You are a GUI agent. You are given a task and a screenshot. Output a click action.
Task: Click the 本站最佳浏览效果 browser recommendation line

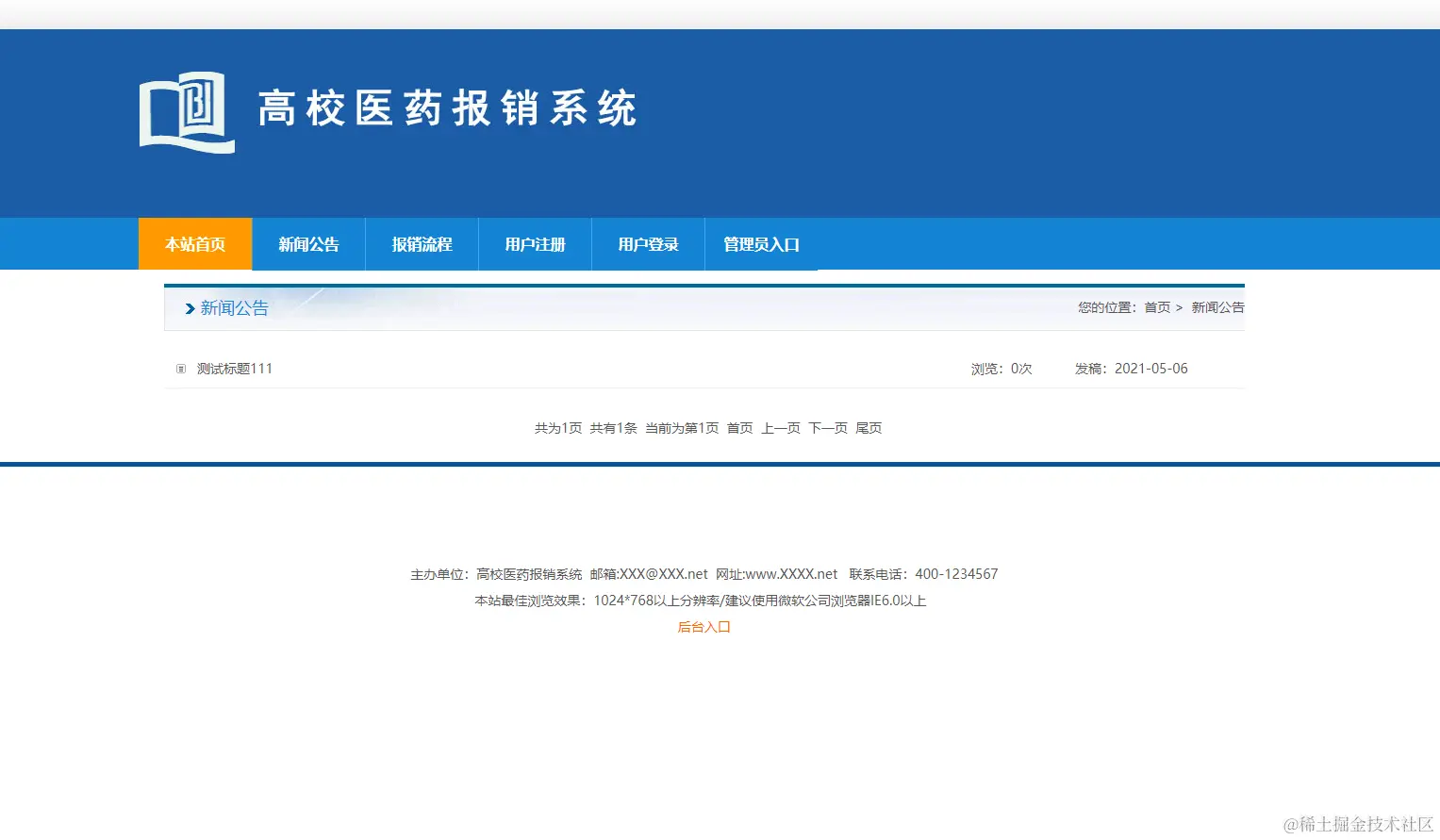(x=701, y=601)
